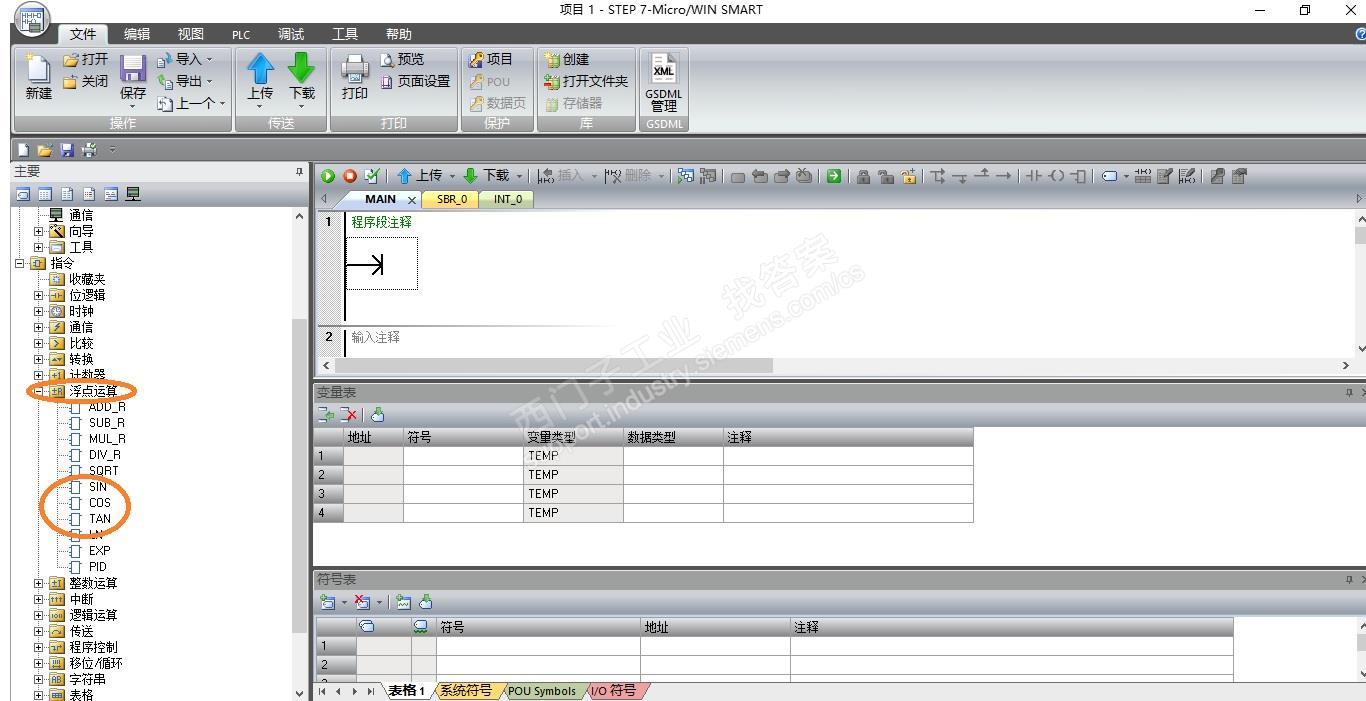
Task: Open the 调试 ribbon tab
Action: tap(291, 34)
